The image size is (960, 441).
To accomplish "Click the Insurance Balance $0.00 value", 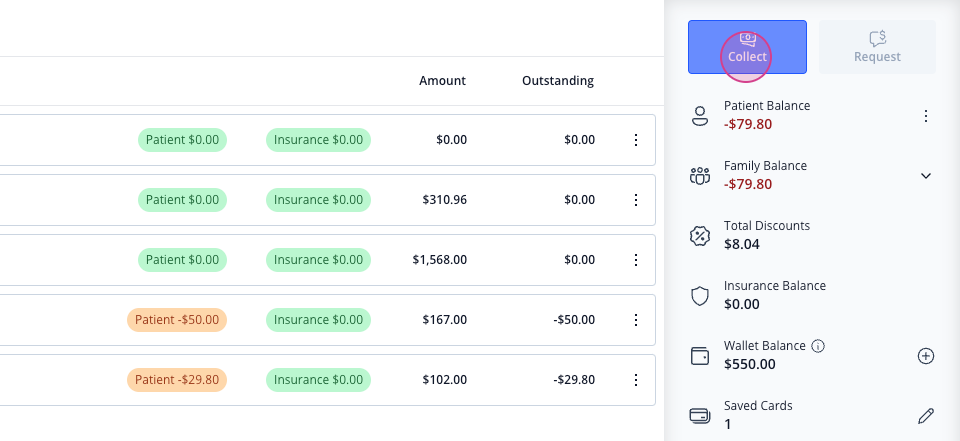I will click(x=741, y=304).
